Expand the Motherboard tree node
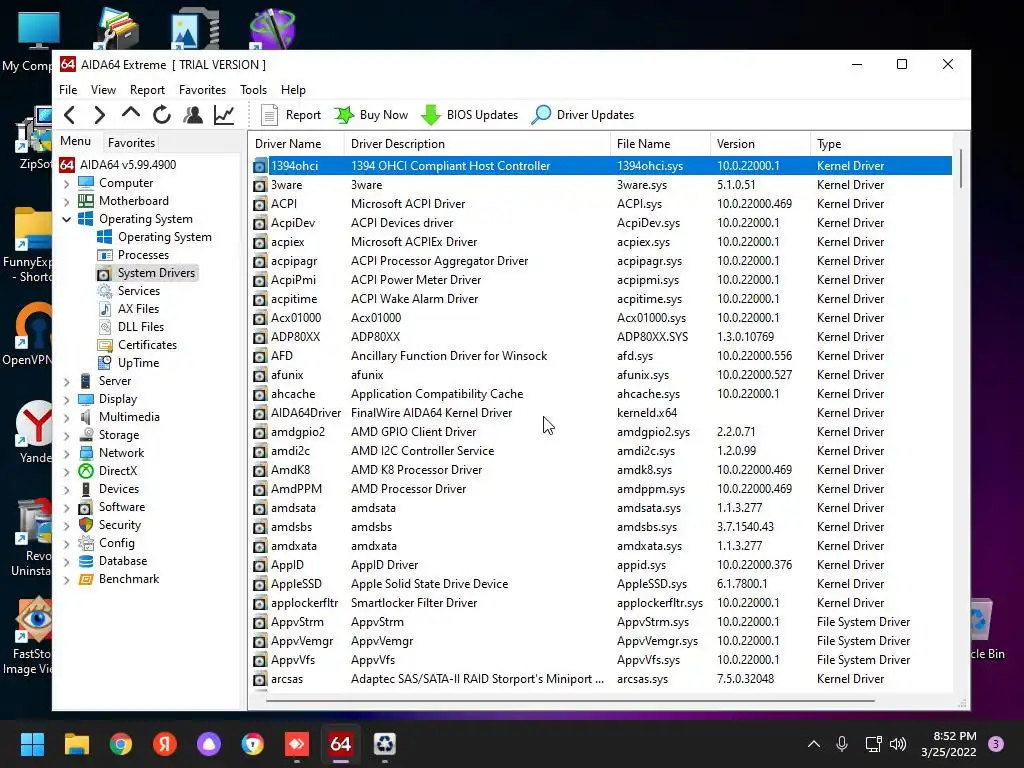The image size is (1024, 768). pyautogui.click(x=67, y=202)
